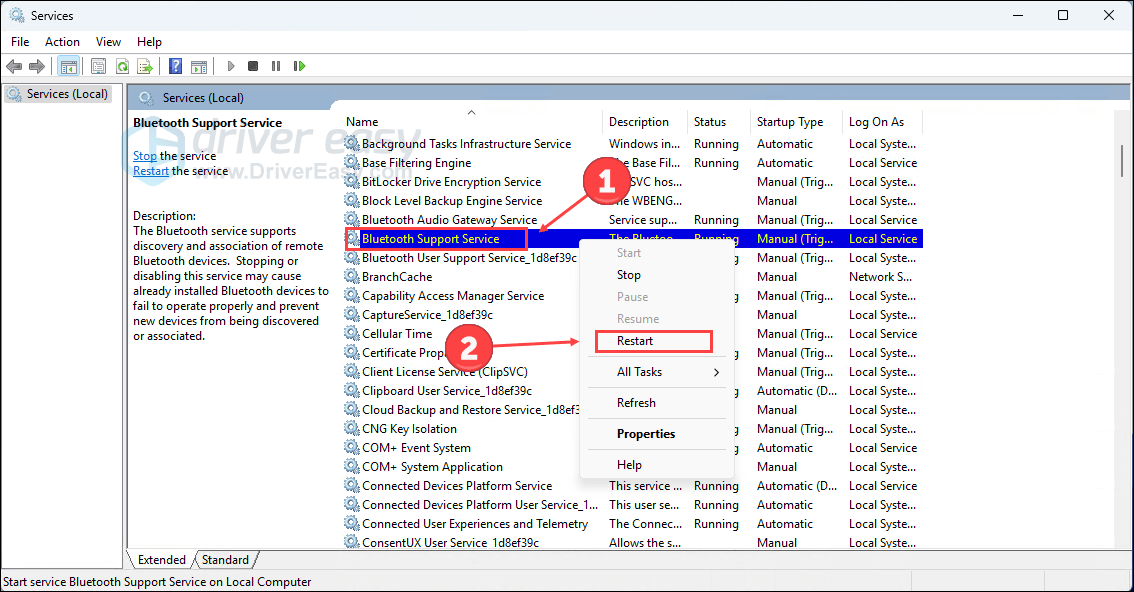The width and height of the screenshot is (1134, 592).
Task: Select Properties in the context menu
Action: pyautogui.click(x=646, y=434)
